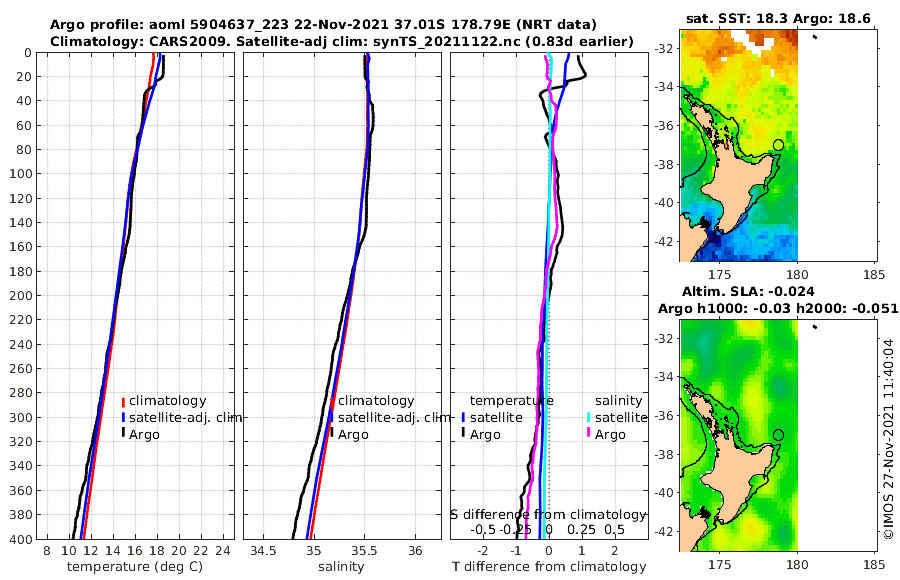Click depth axis tick label 200
Screen dimensions: 900x580
pyautogui.click(x=21, y=296)
